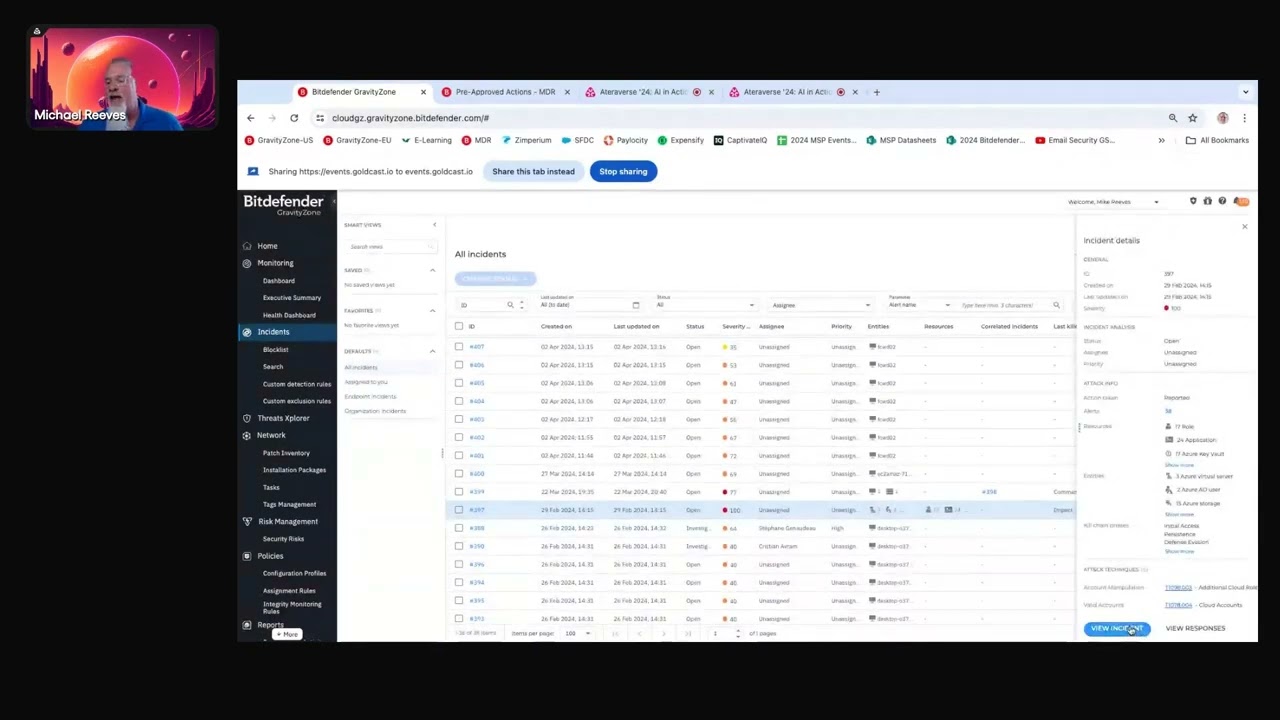Screen dimensions: 1280x720
Task: Open the Home icon in sidebar
Action: (247, 246)
